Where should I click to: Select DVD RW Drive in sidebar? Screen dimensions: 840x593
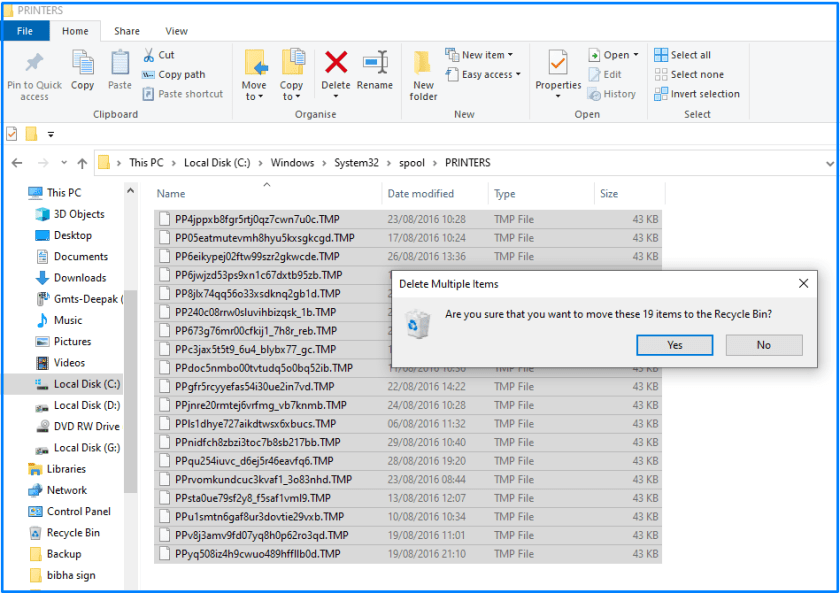click(77, 426)
